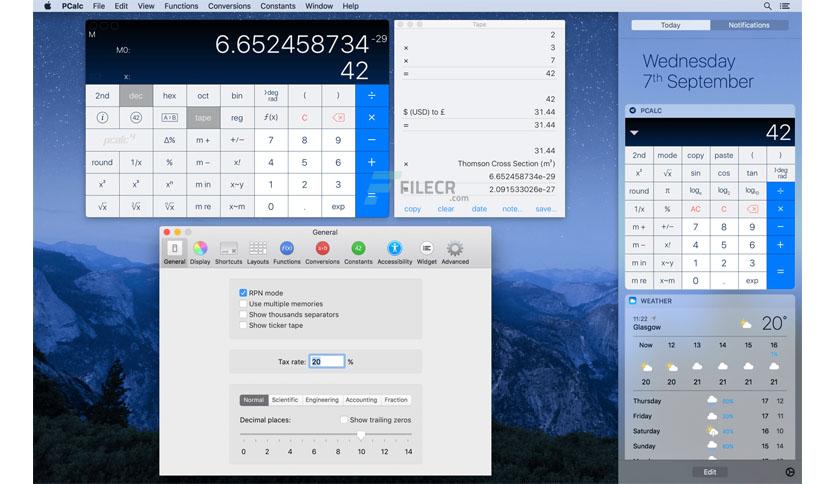Click the red C clear key in main calculator

(304, 118)
